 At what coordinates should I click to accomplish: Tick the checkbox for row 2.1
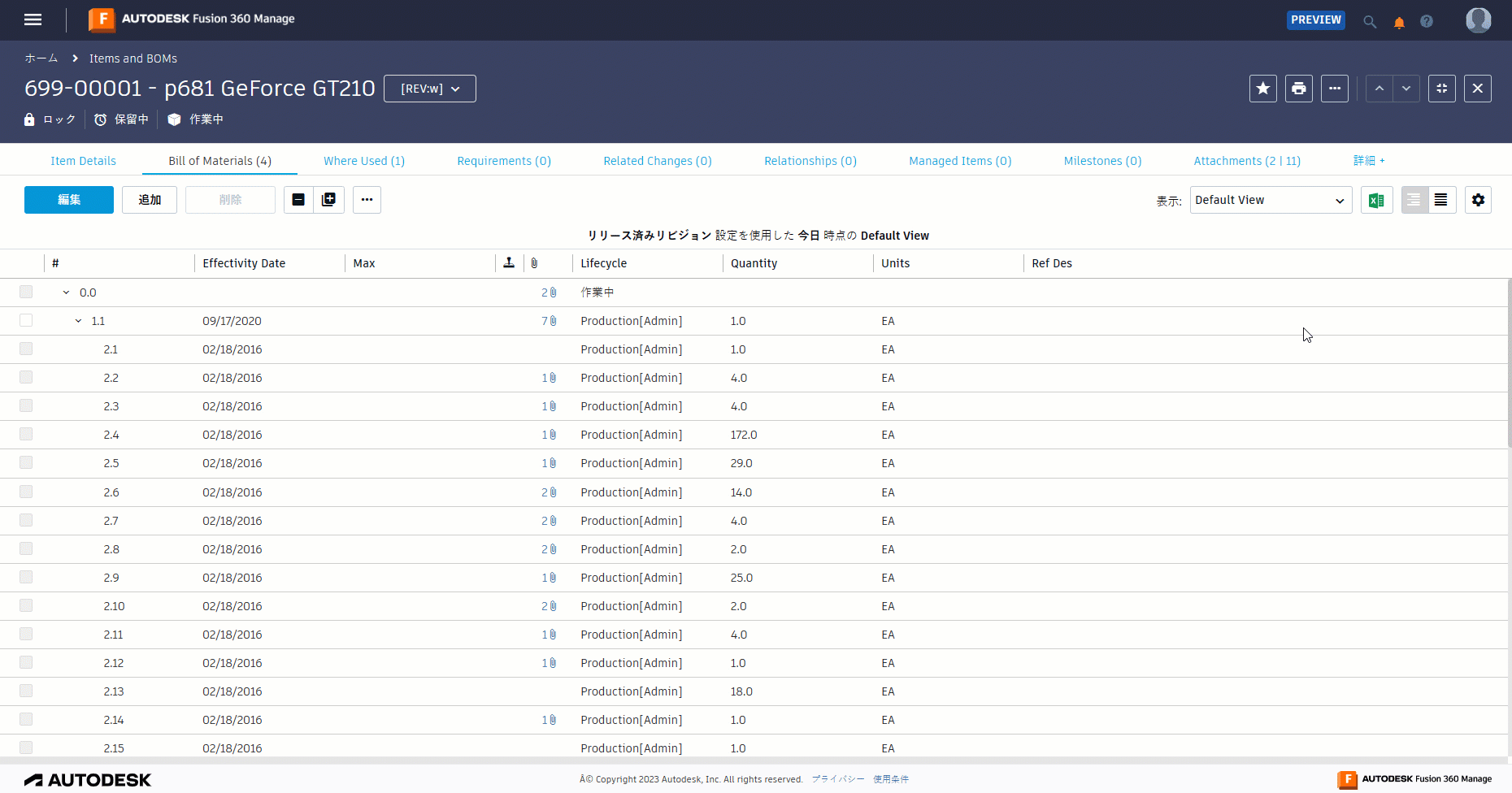click(x=26, y=349)
